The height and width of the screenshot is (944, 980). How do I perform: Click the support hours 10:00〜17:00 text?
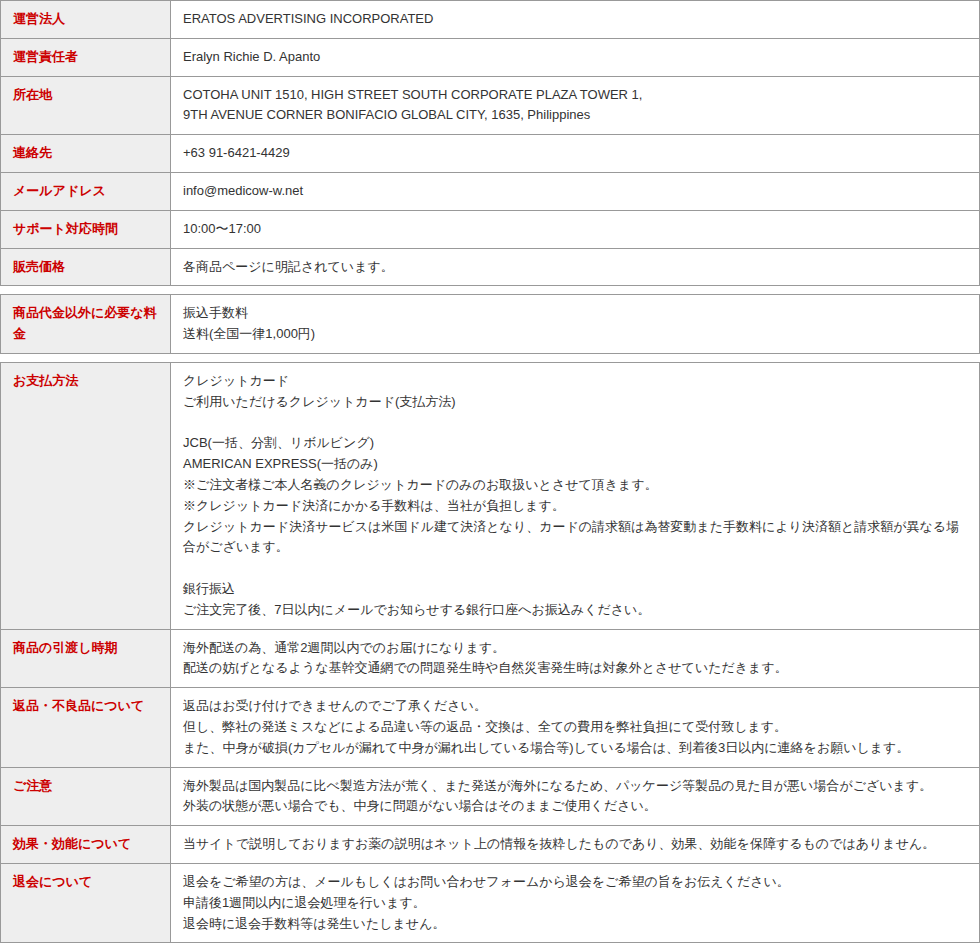[222, 229]
